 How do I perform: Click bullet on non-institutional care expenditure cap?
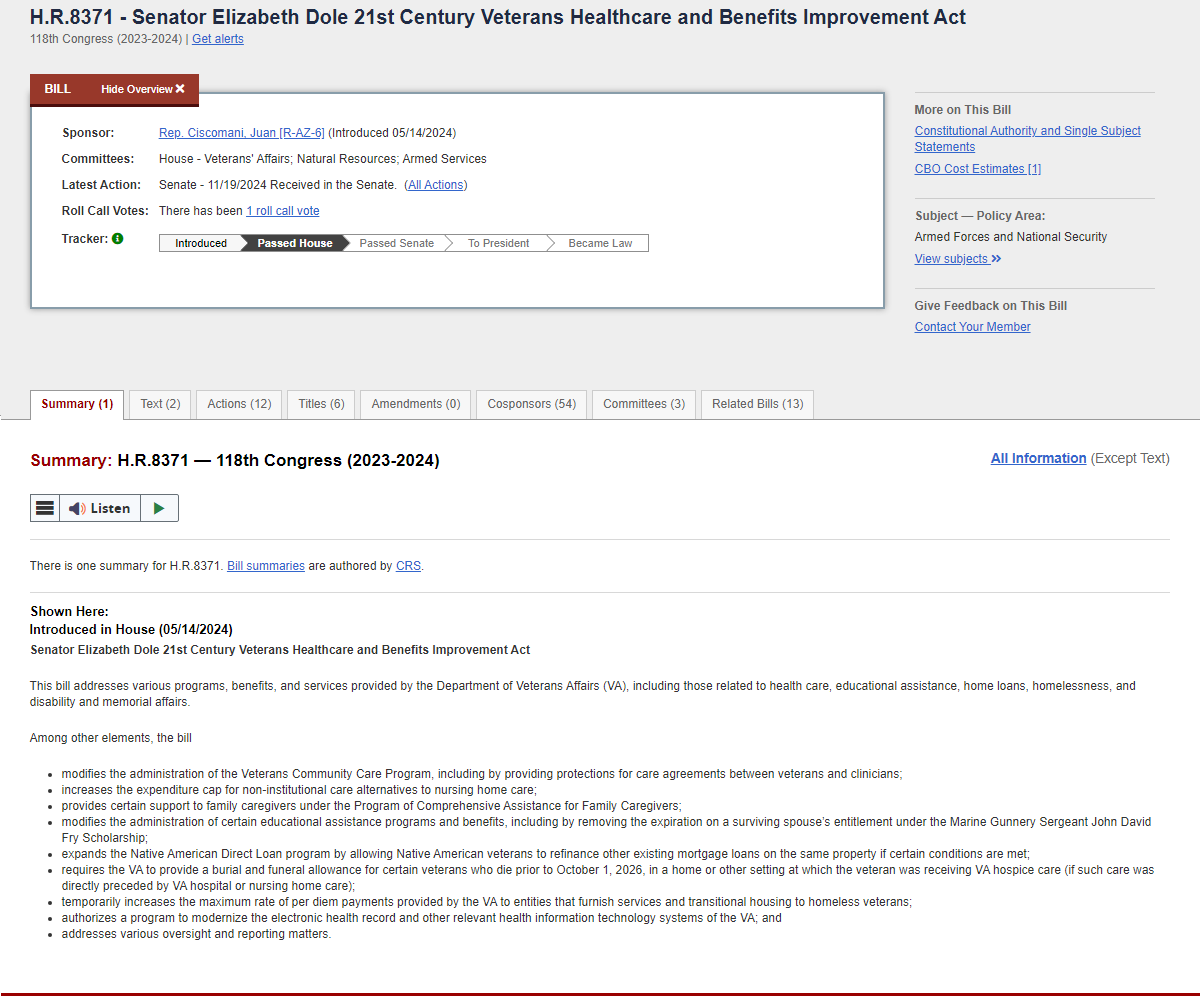(x=299, y=790)
